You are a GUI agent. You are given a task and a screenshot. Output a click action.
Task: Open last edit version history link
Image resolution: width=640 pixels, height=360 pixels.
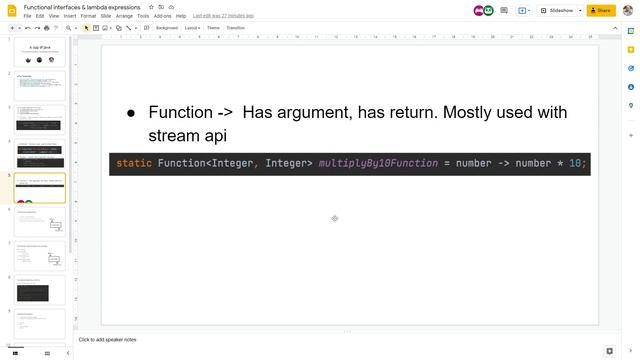[223, 16]
